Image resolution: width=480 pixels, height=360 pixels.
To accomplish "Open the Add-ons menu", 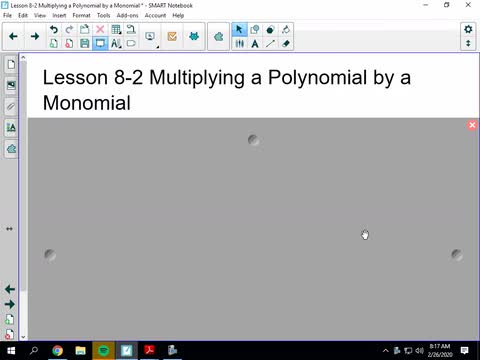I will [x=127, y=15].
